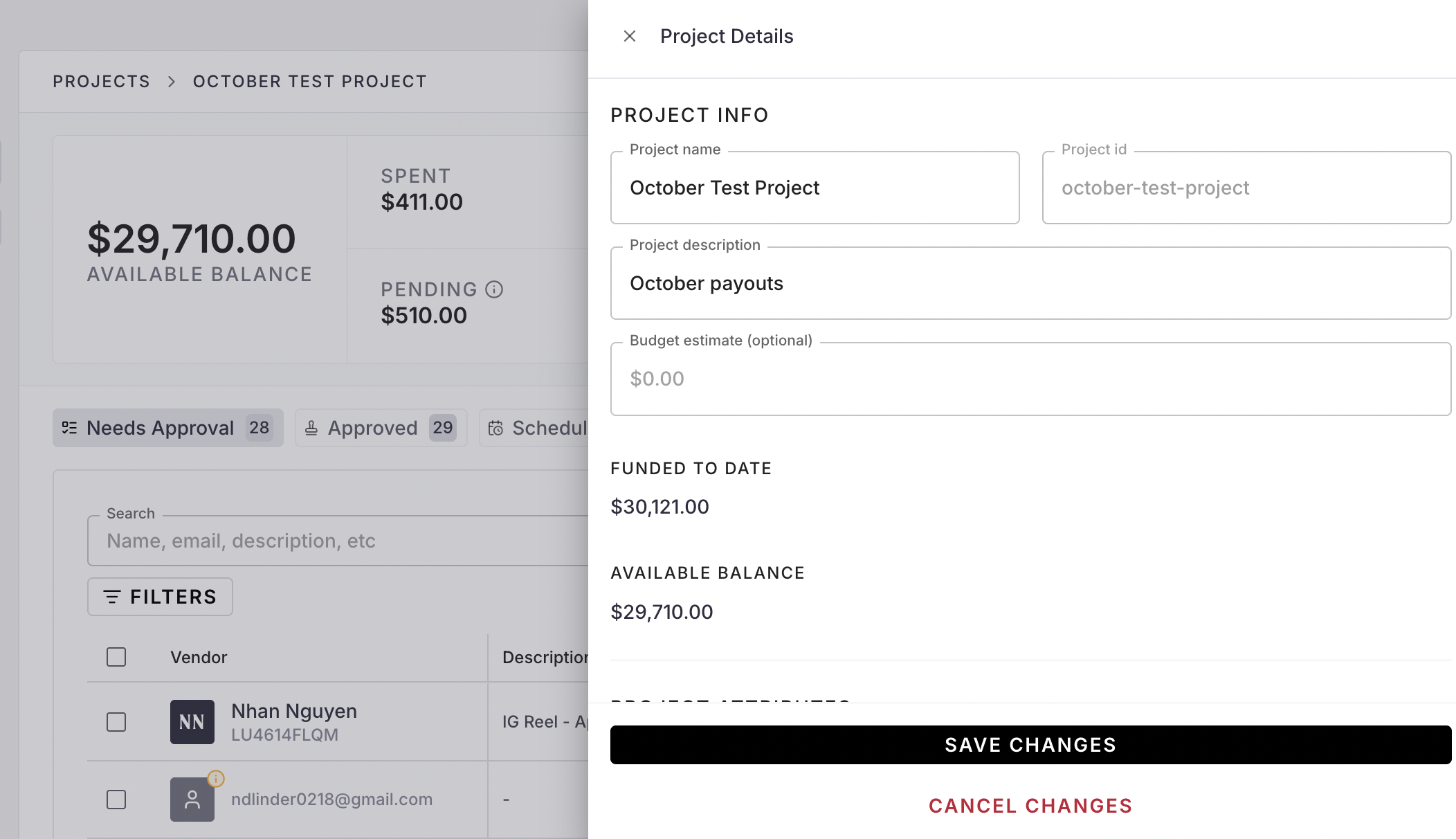Click the Pending info icon

point(494,289)
